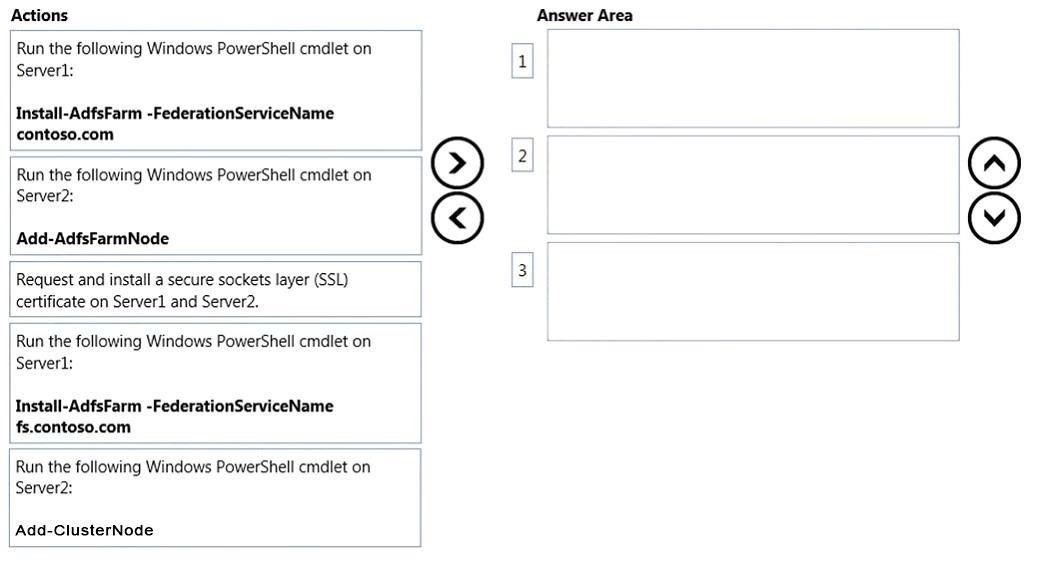
Task: Click answer area slot 2 box
Action: point(753,185)
